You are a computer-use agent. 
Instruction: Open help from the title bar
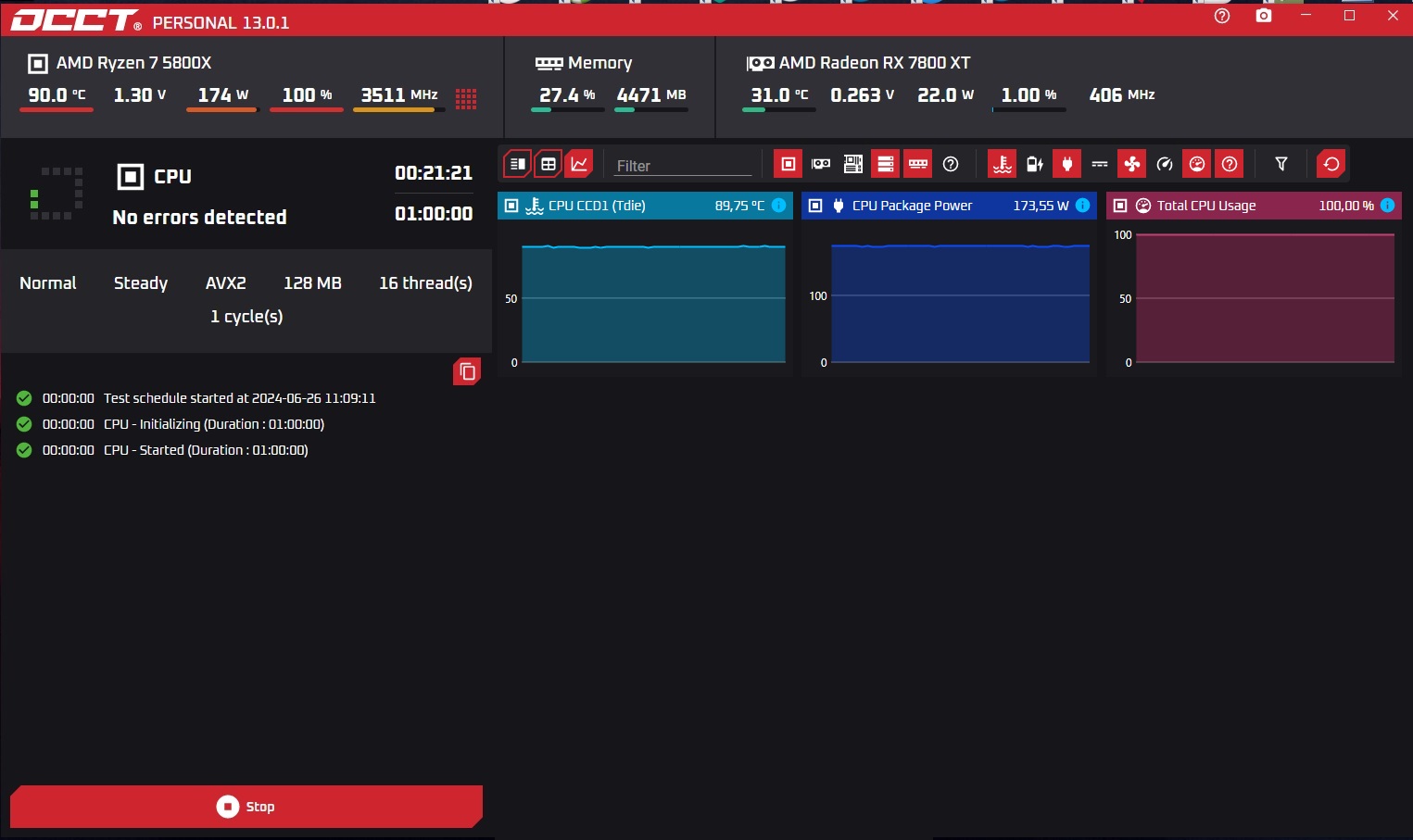tap(1222, 16)
